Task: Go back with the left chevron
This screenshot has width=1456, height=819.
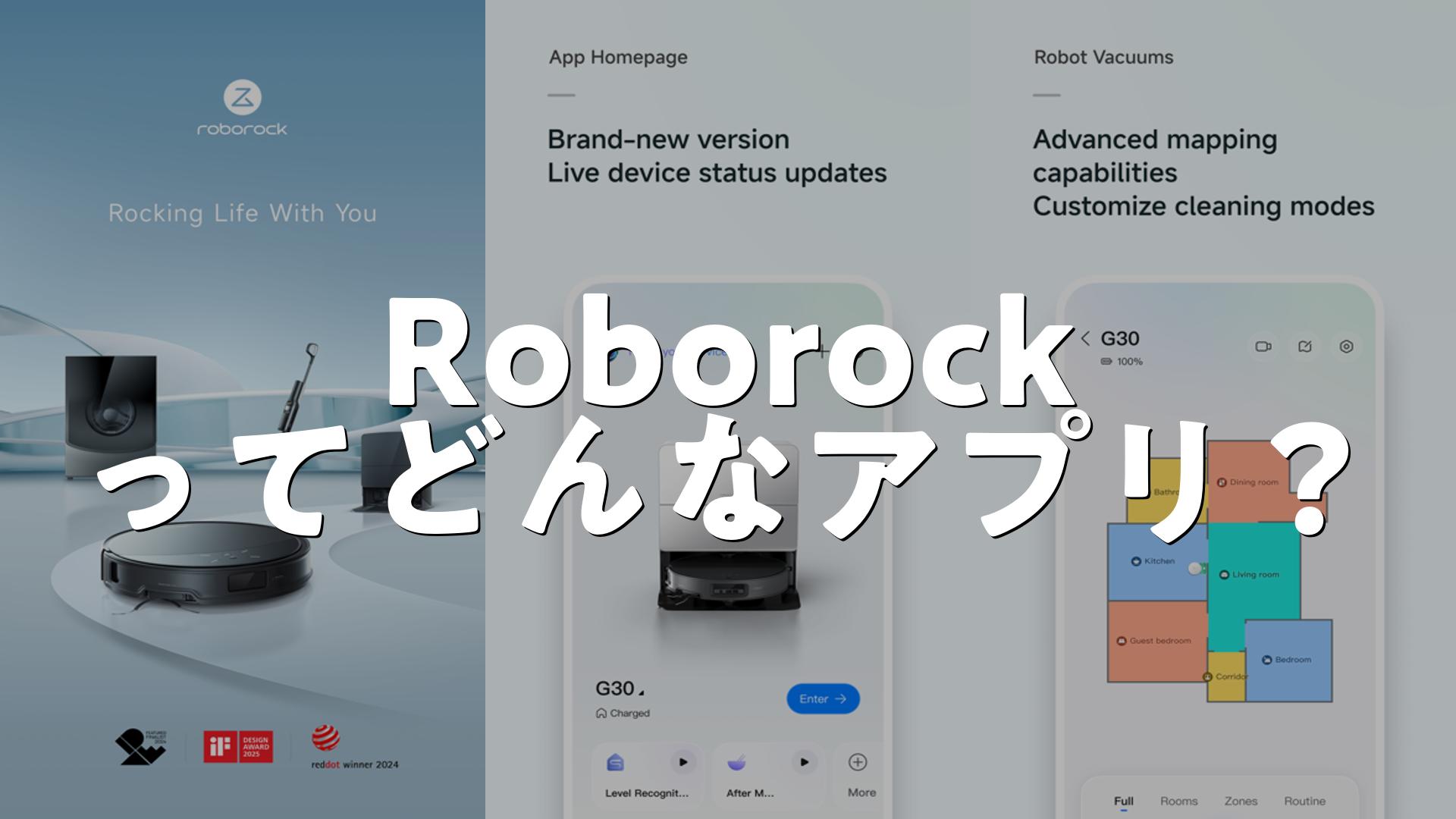Action: [1085, 338]
